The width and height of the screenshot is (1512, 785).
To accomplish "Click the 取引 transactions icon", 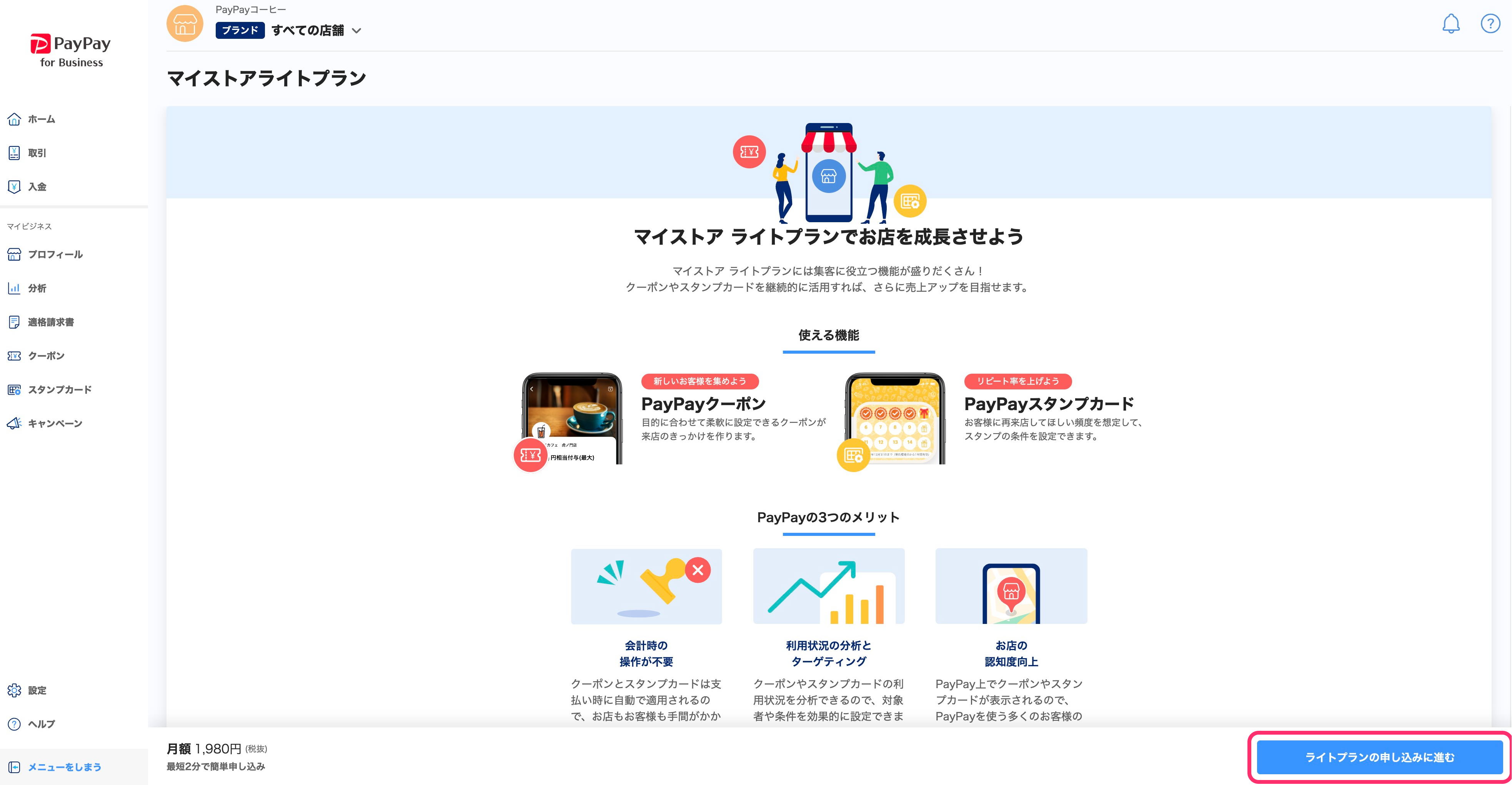I will pos(14,153).
